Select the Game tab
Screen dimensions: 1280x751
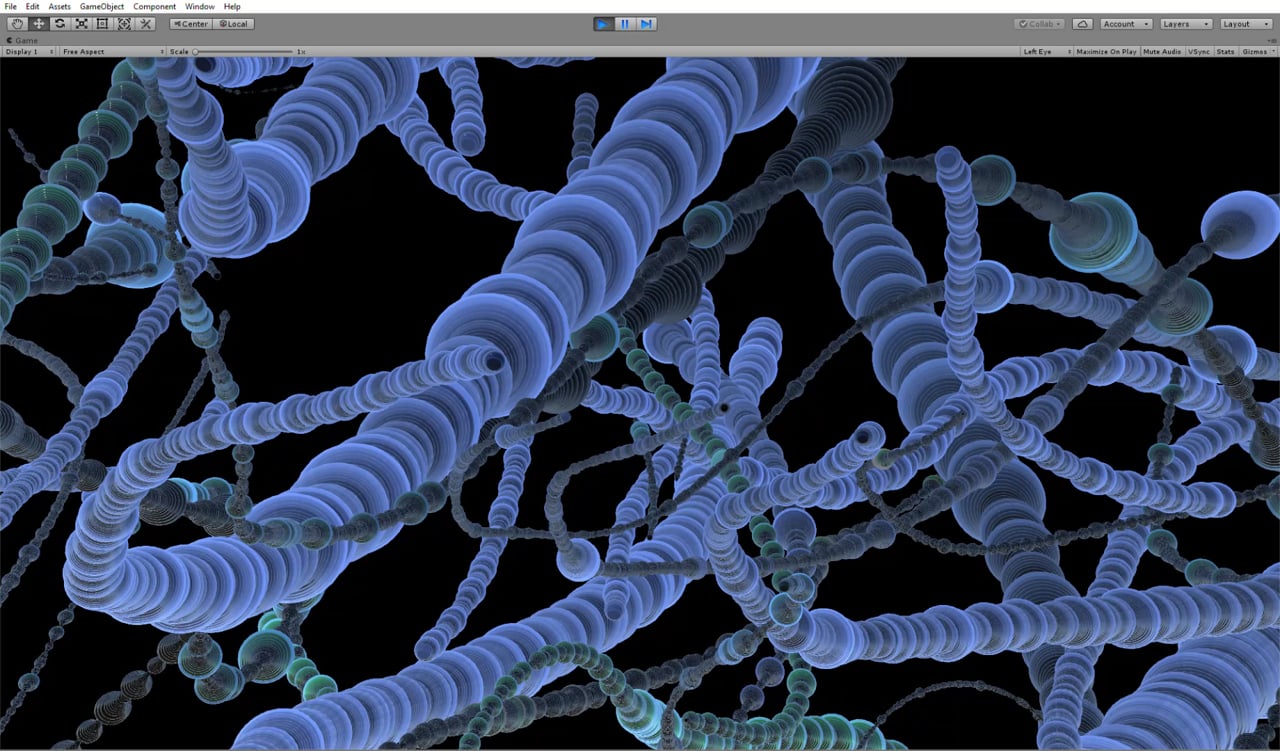(23, 40)
